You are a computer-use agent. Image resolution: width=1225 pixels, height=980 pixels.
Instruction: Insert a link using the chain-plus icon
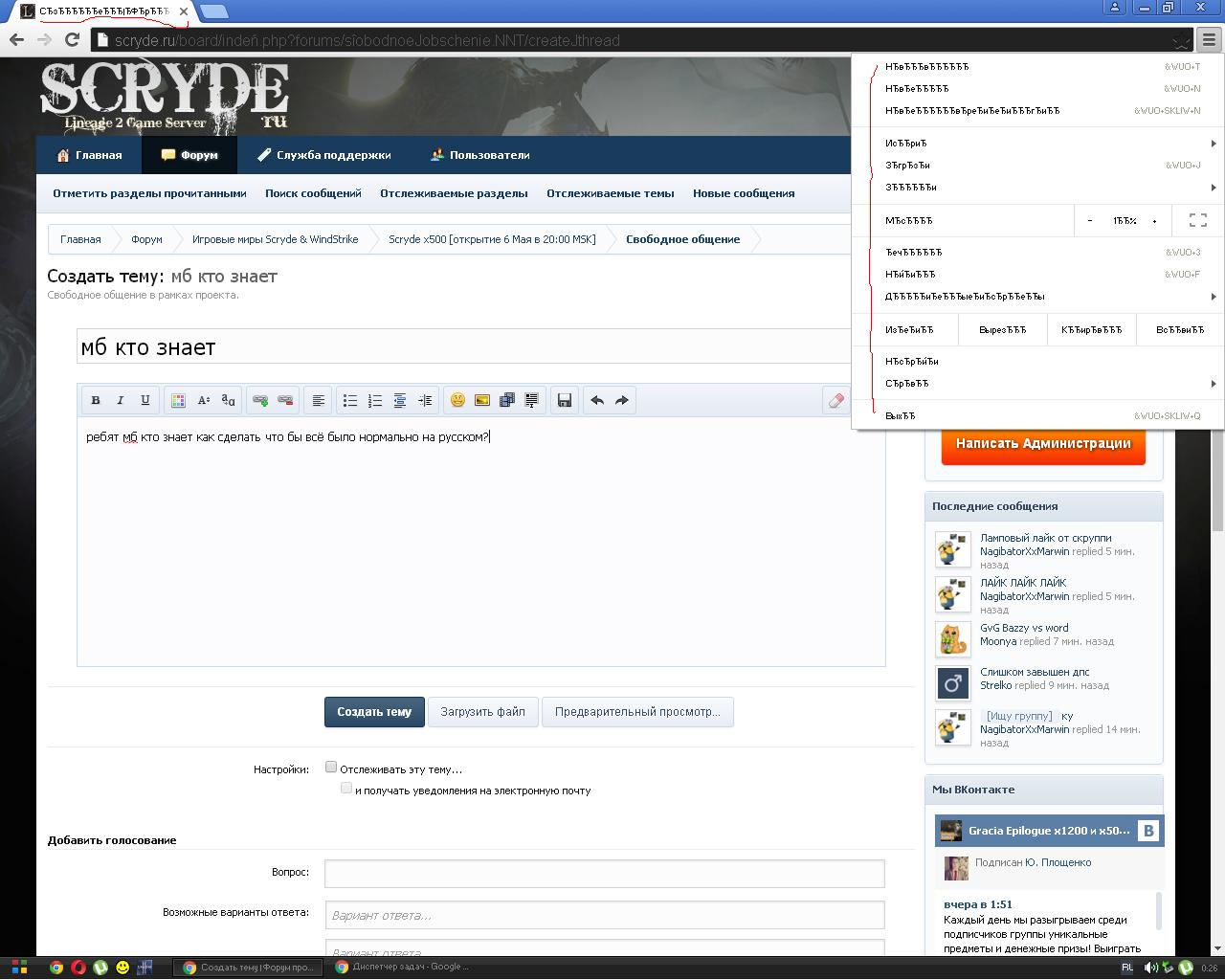pyautogui.click(x=259, y=400)
